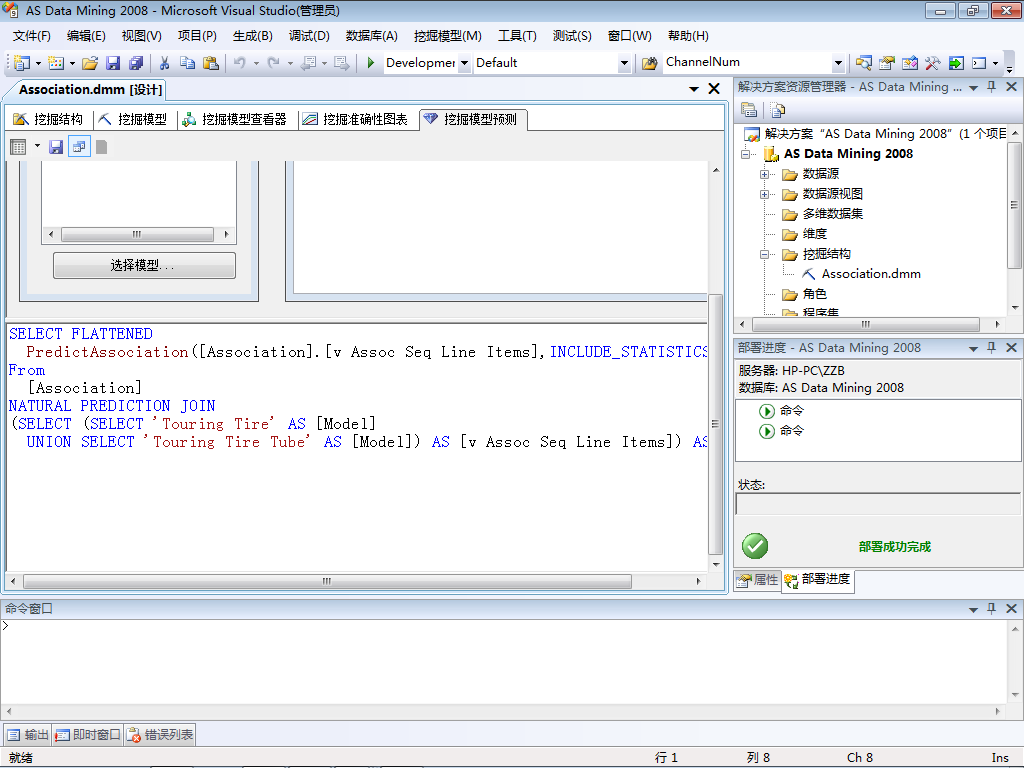Collapse the 挖掘结构 folder node
This screenshot has width=1024, height=768.
point(764,255)
